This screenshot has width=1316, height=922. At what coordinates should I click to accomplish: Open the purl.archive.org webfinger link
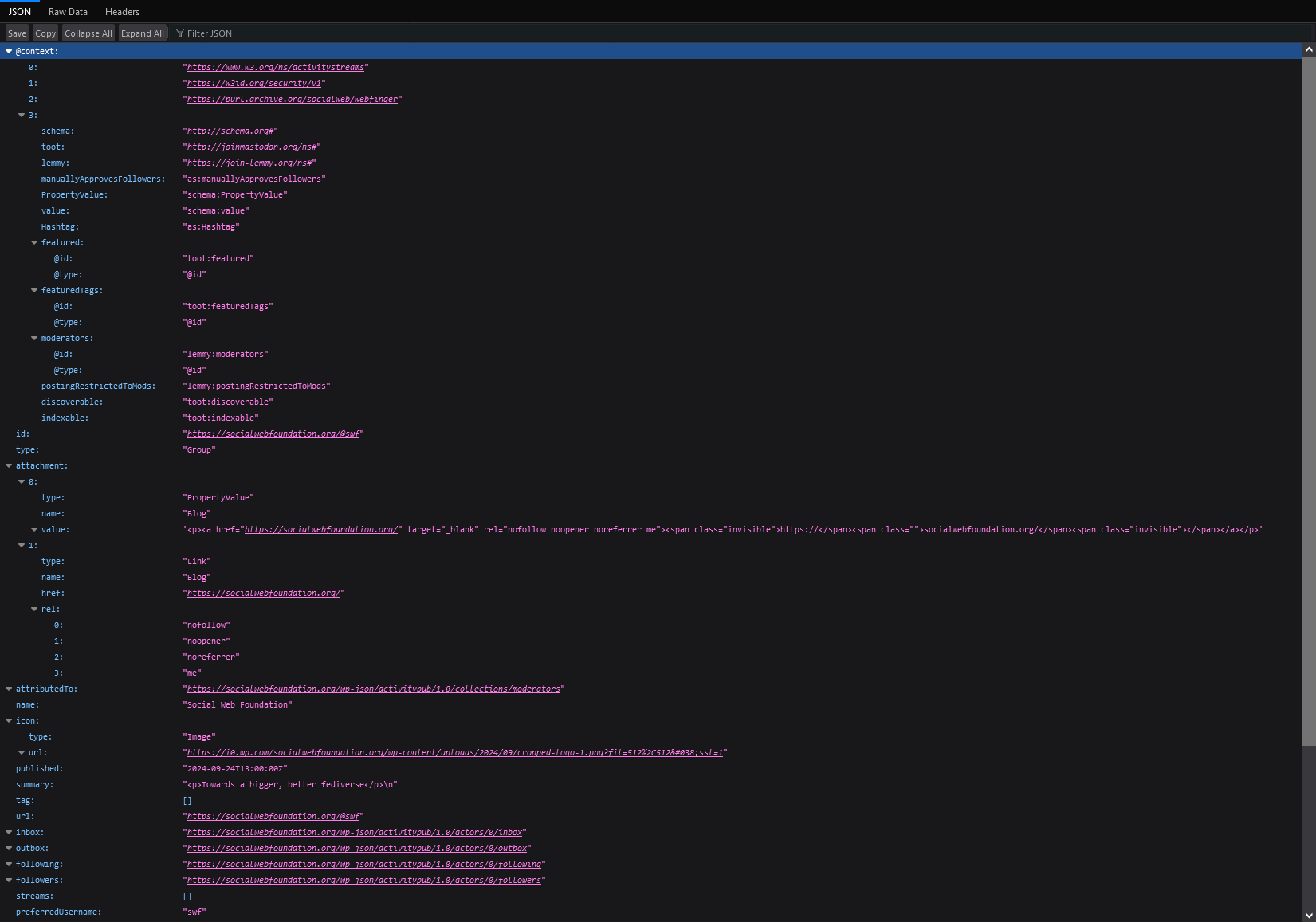click(292, 99)
